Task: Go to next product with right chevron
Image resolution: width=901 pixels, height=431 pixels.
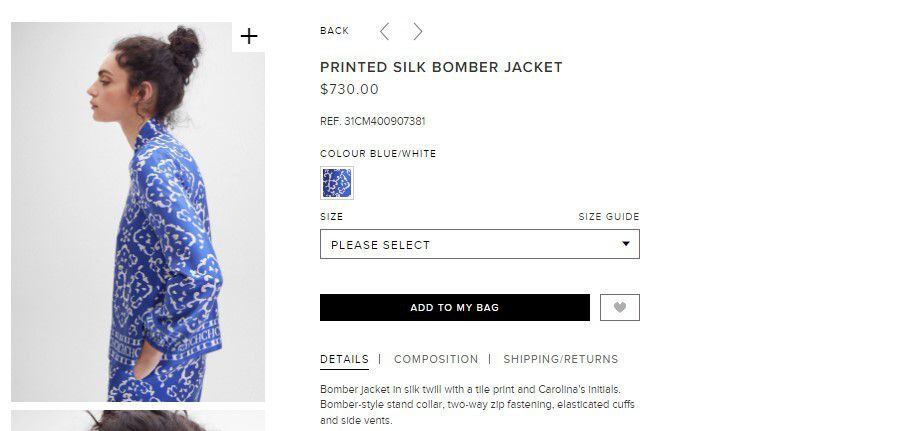Action: [x=418, y=32]
